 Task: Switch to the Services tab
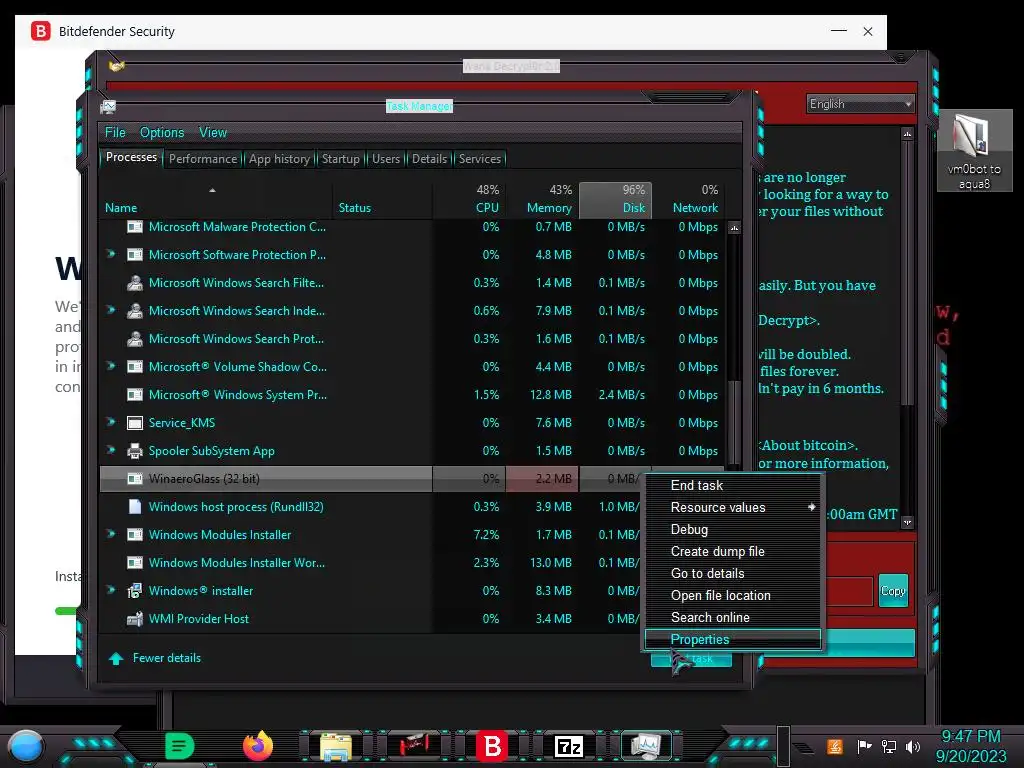[x=479, y=159]
